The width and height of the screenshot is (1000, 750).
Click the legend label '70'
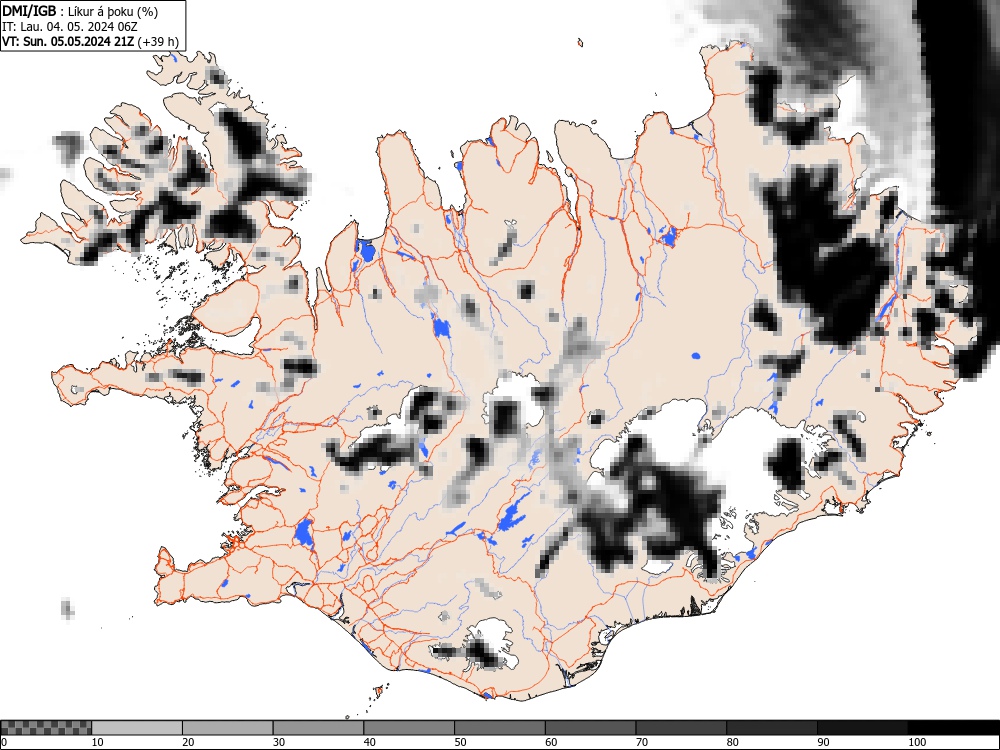tap(642, 742)
